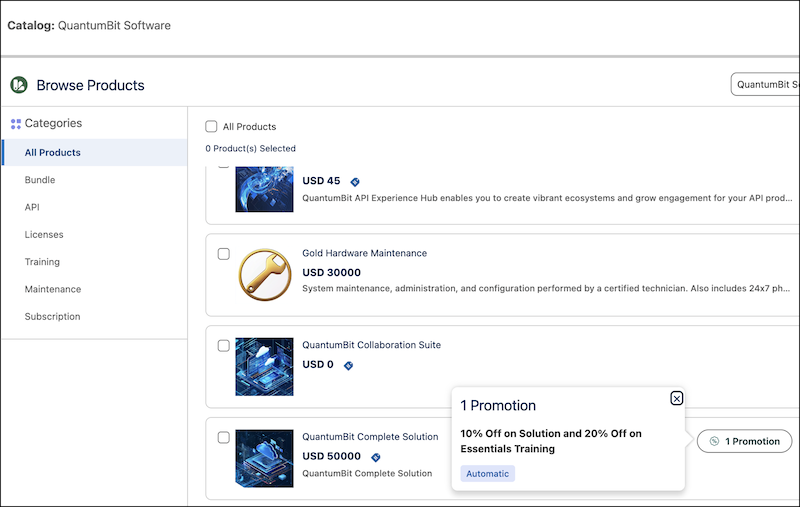Viewport: 800px width, 507px height.
Task: Click the Gold Hardware Maintenance description text
Action: pyautogui.click(x=546, y=288)
